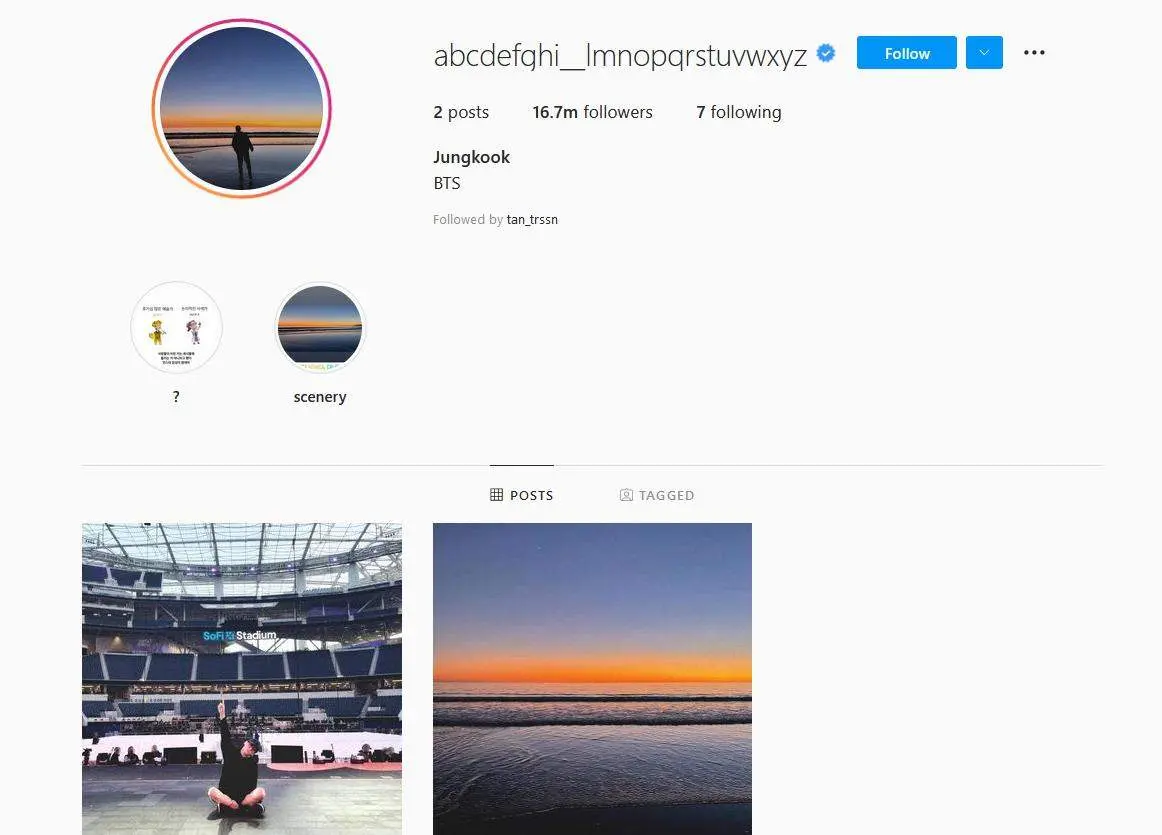Switch to the TAGGED tab
Image resolution: width=1162 pixels, height=835 pixels.
point(657,495)
